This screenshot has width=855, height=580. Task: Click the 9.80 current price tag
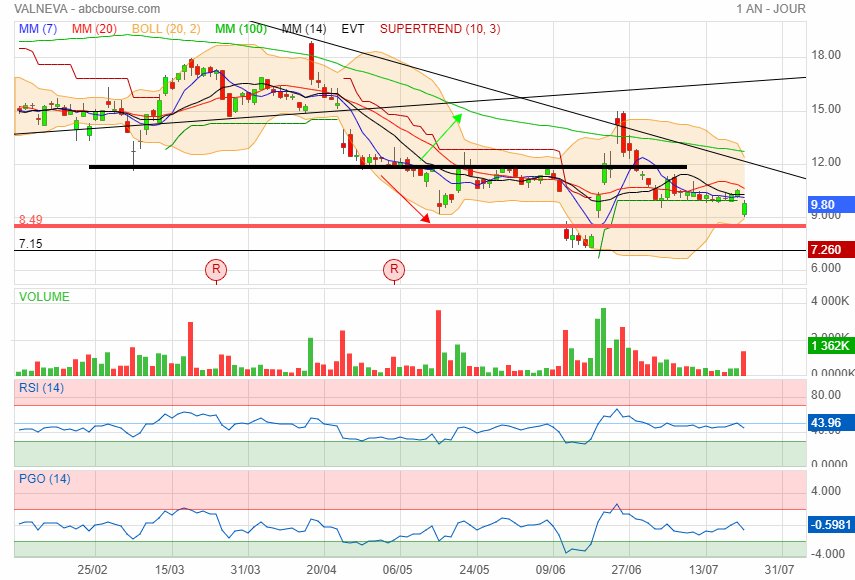click(x=831, y=205)
